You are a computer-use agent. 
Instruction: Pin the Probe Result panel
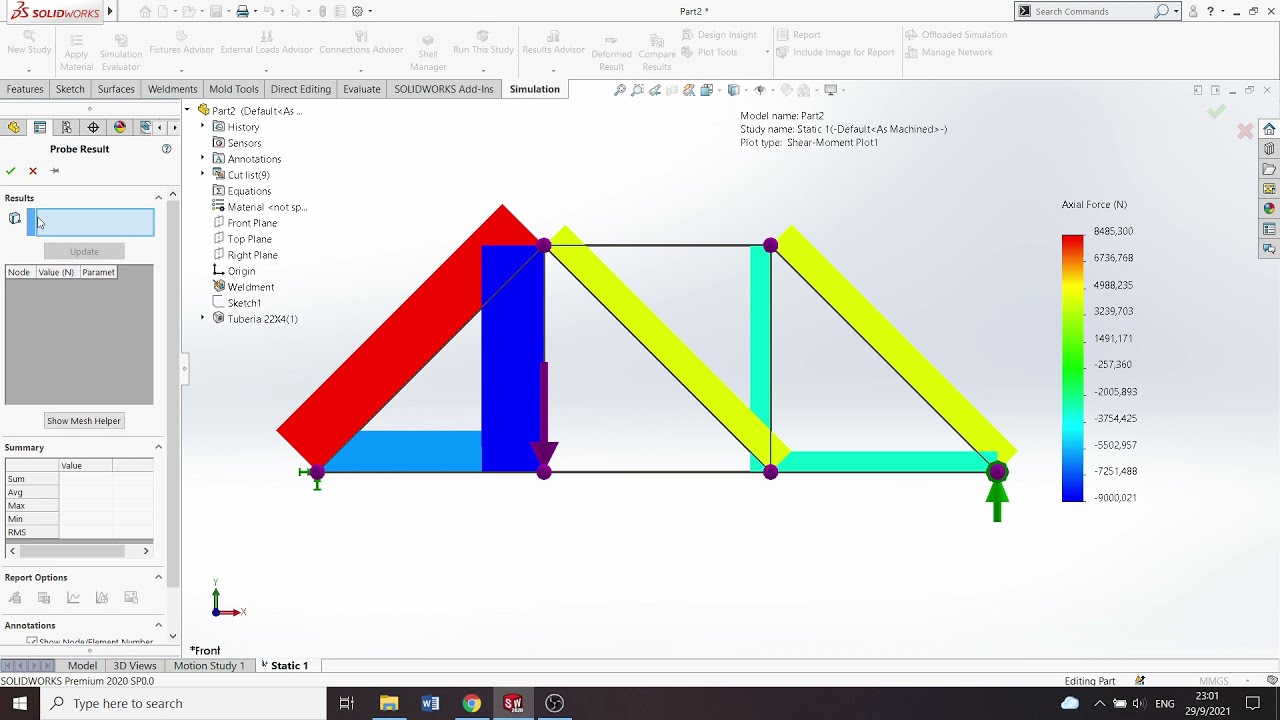(55, 171)
